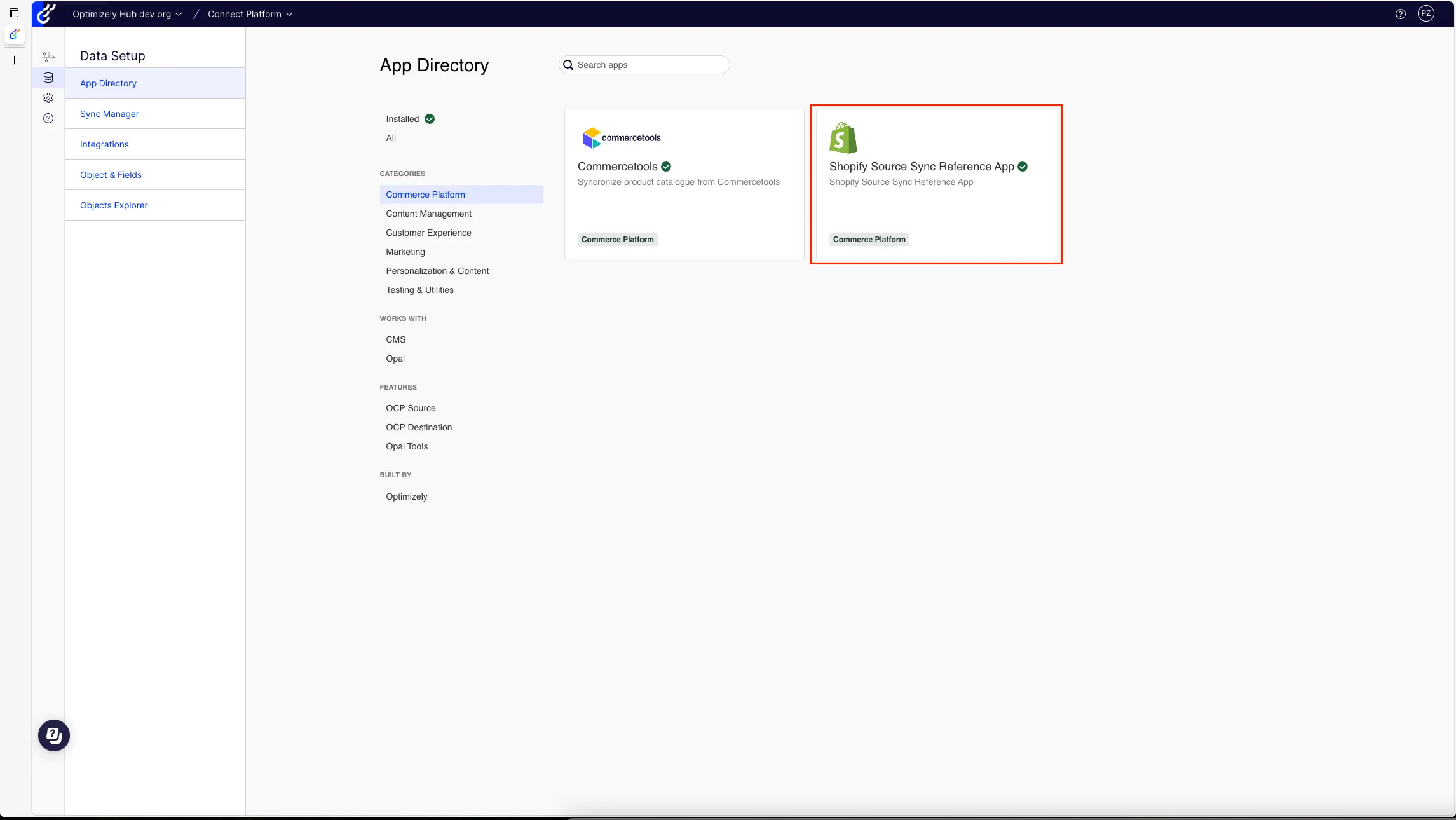Select the Marketing category
This screenshot has height=820, width=1456.
coord(405,252)
